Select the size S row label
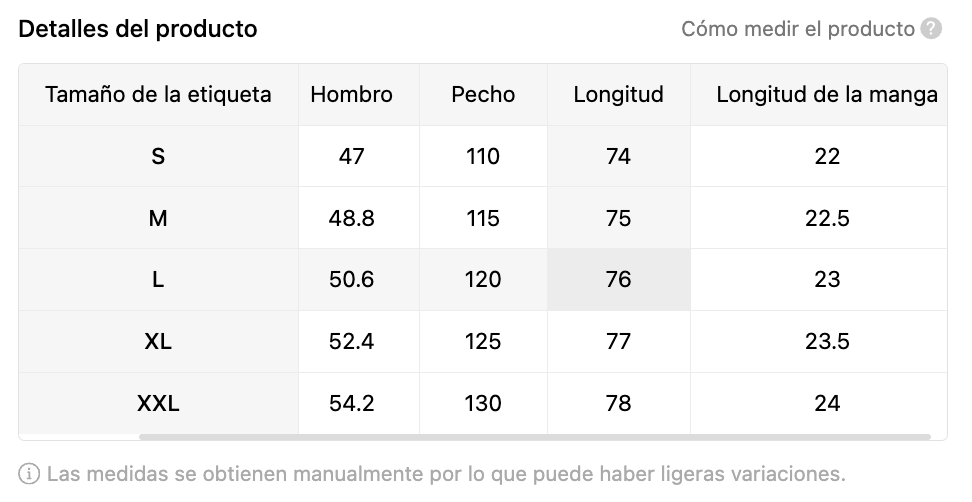Screen dimensions: 972x502 pyautogui.click(x=158, y=157)
